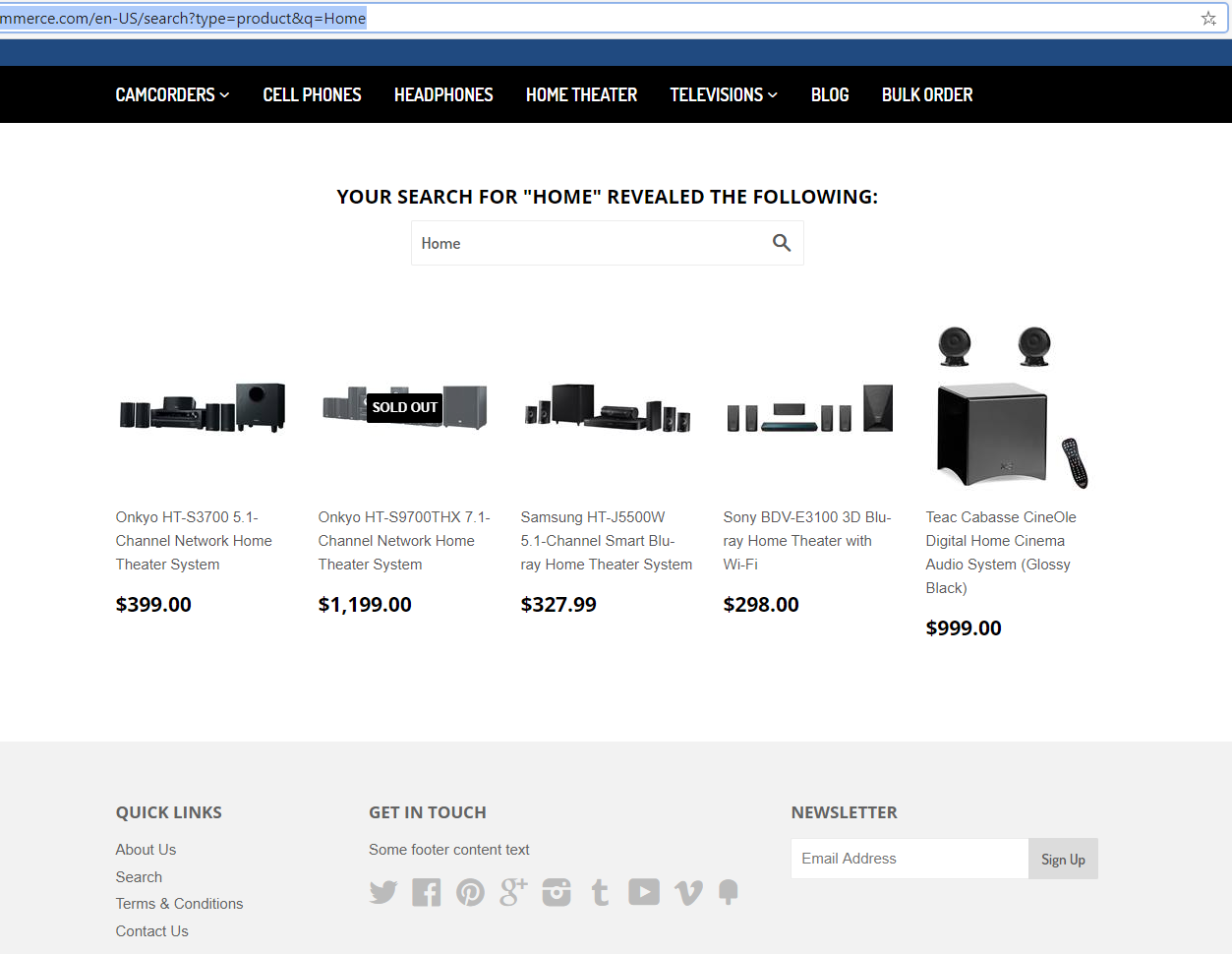Expand the Televisions dropdown menu
Viewport: 1232px width, 954px height.
pyautogui.click(x=724, y=94)
